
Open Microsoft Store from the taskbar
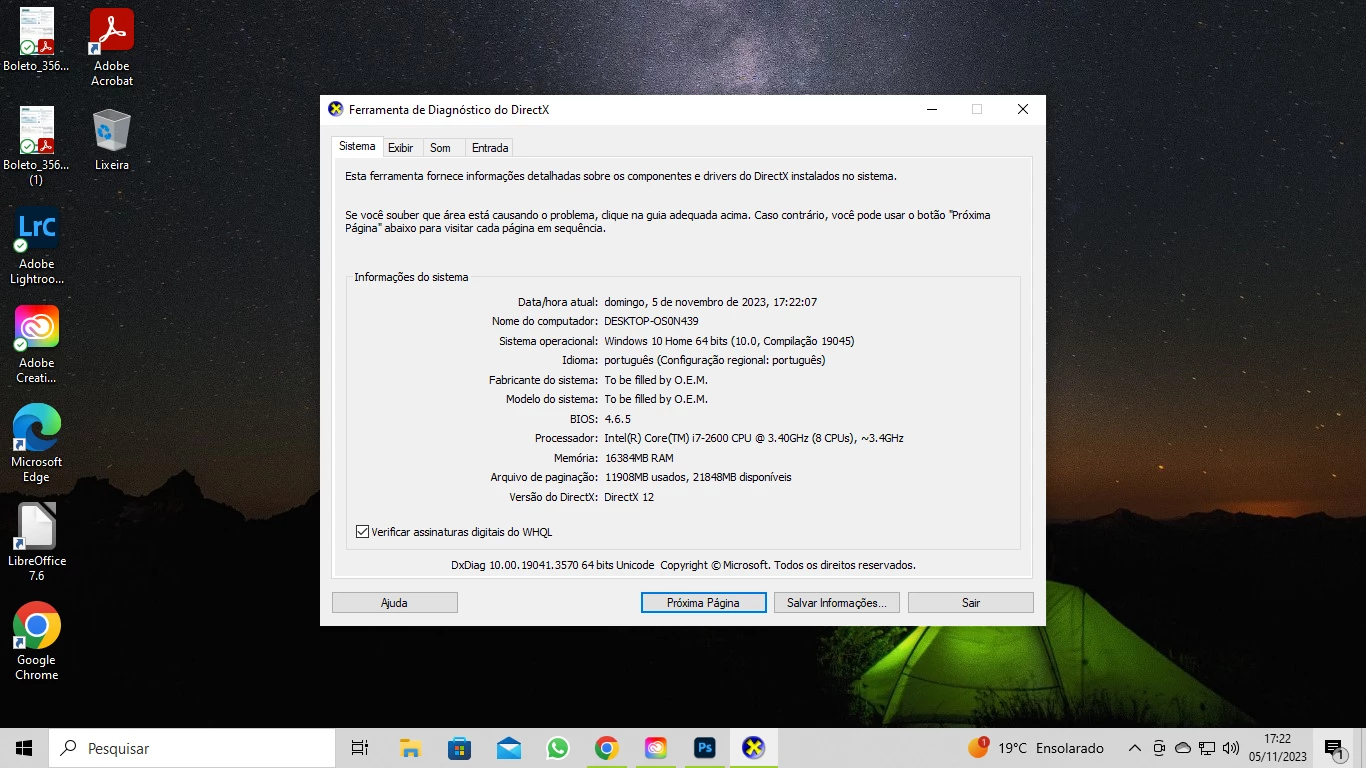[x=459, y=748]
